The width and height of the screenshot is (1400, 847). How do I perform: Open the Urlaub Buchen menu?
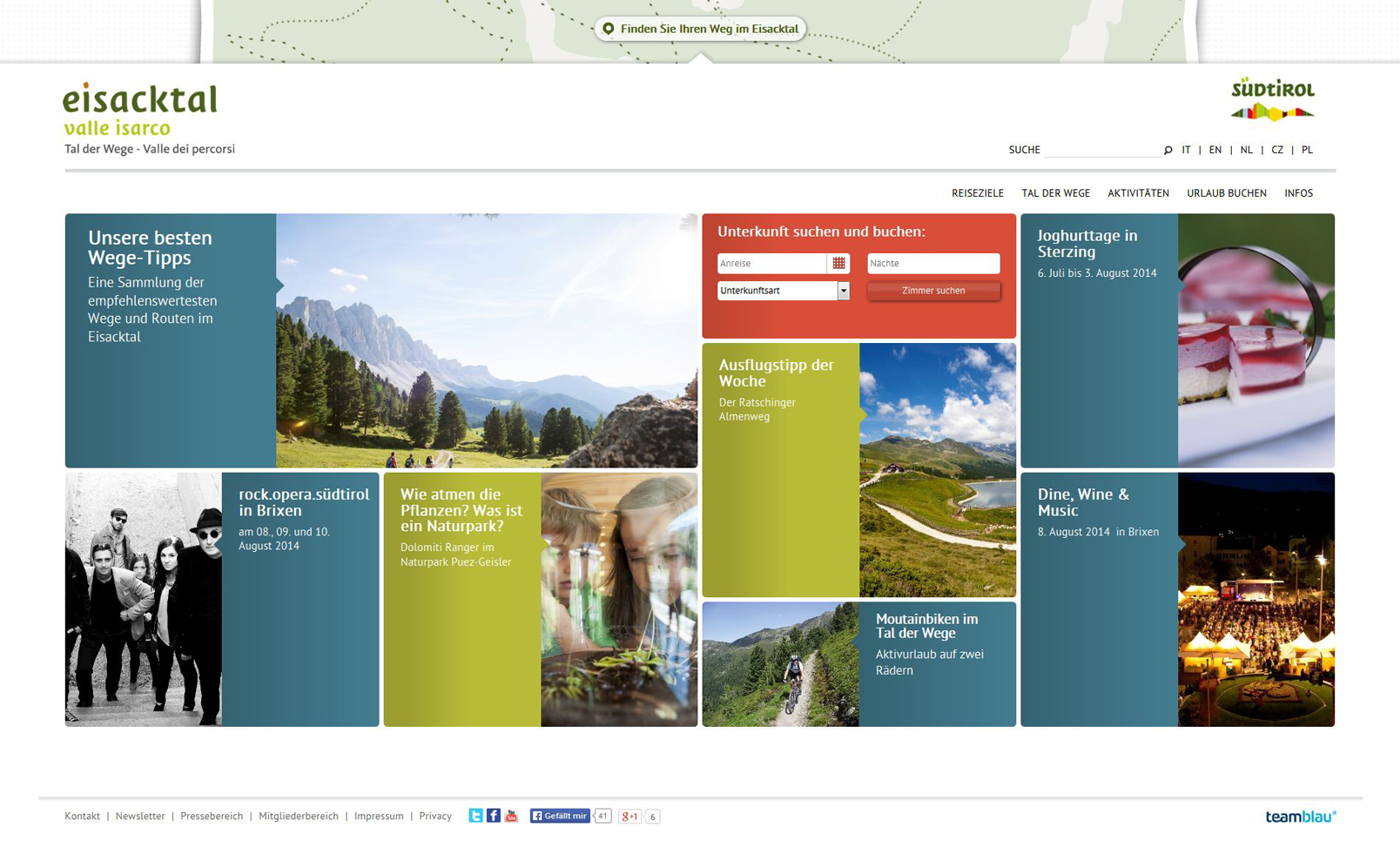(x=1226, y=193)
